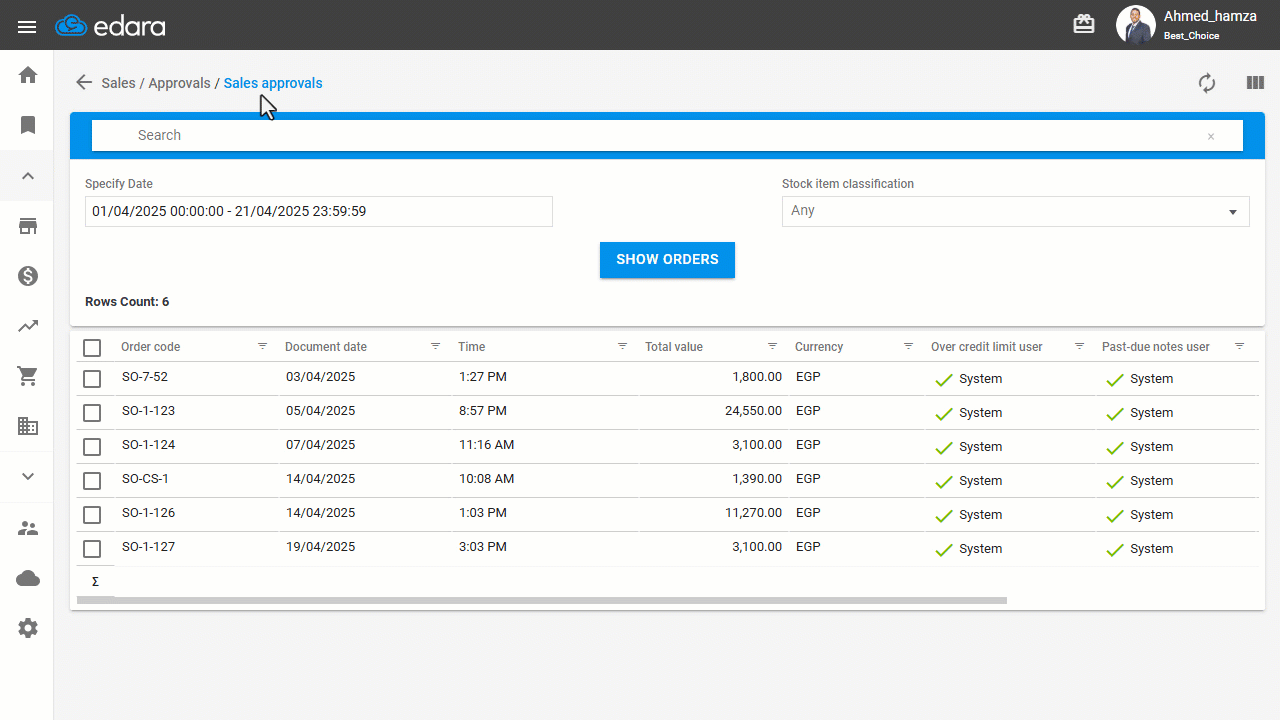Collapse the sidebar section with up chevron

[x=28, y=176]
